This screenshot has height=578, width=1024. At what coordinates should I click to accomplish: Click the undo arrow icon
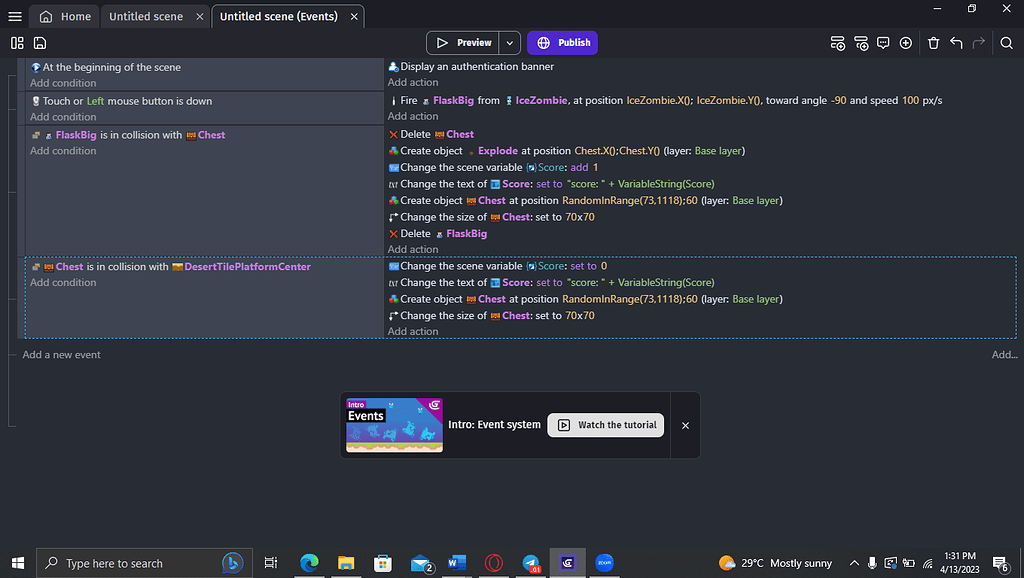coord(956,43)
